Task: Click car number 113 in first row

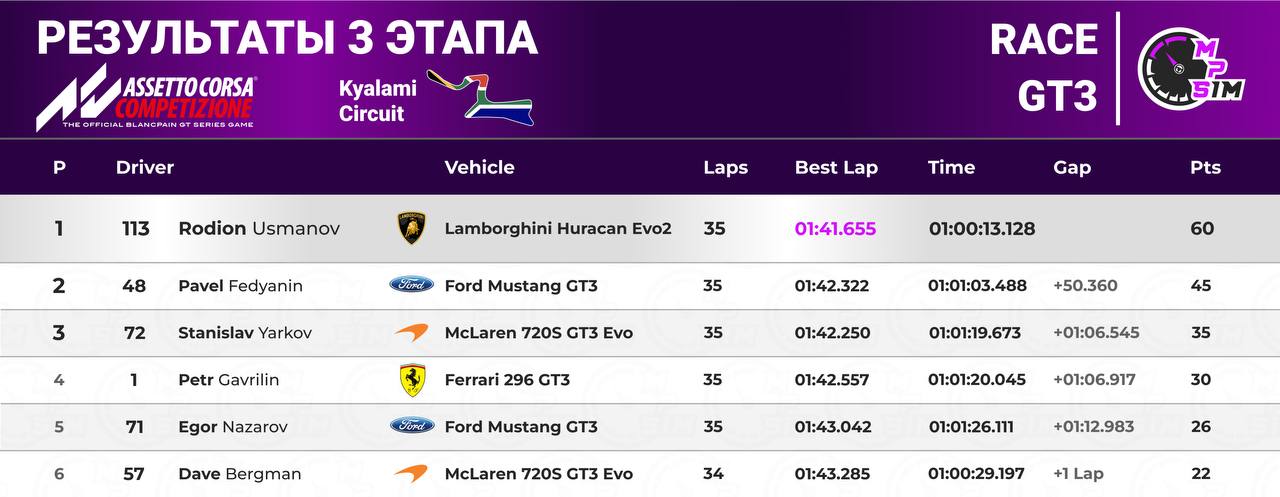Action: [x=135, y=228]
